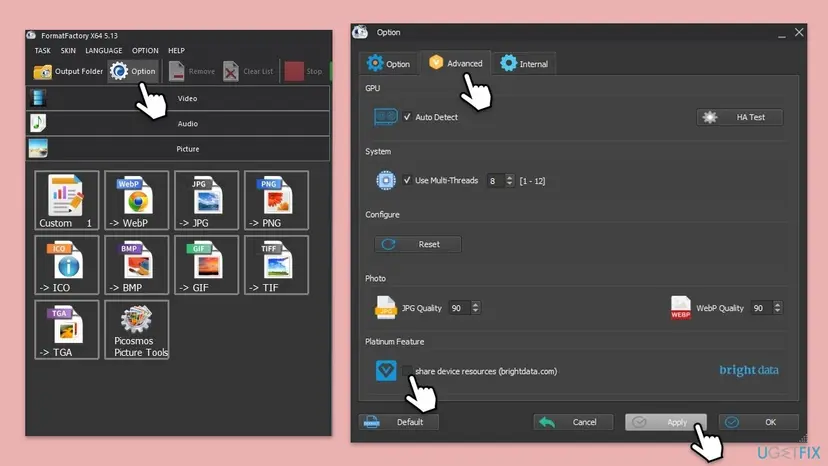Switch to the Internal tab
The image size is (828, 466).
point(524,64)
